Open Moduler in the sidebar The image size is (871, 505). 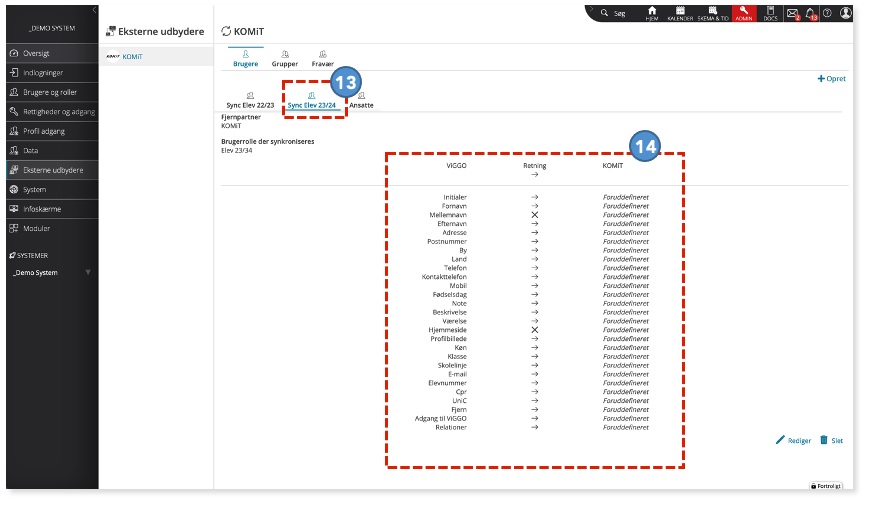[x=52, y=228]
